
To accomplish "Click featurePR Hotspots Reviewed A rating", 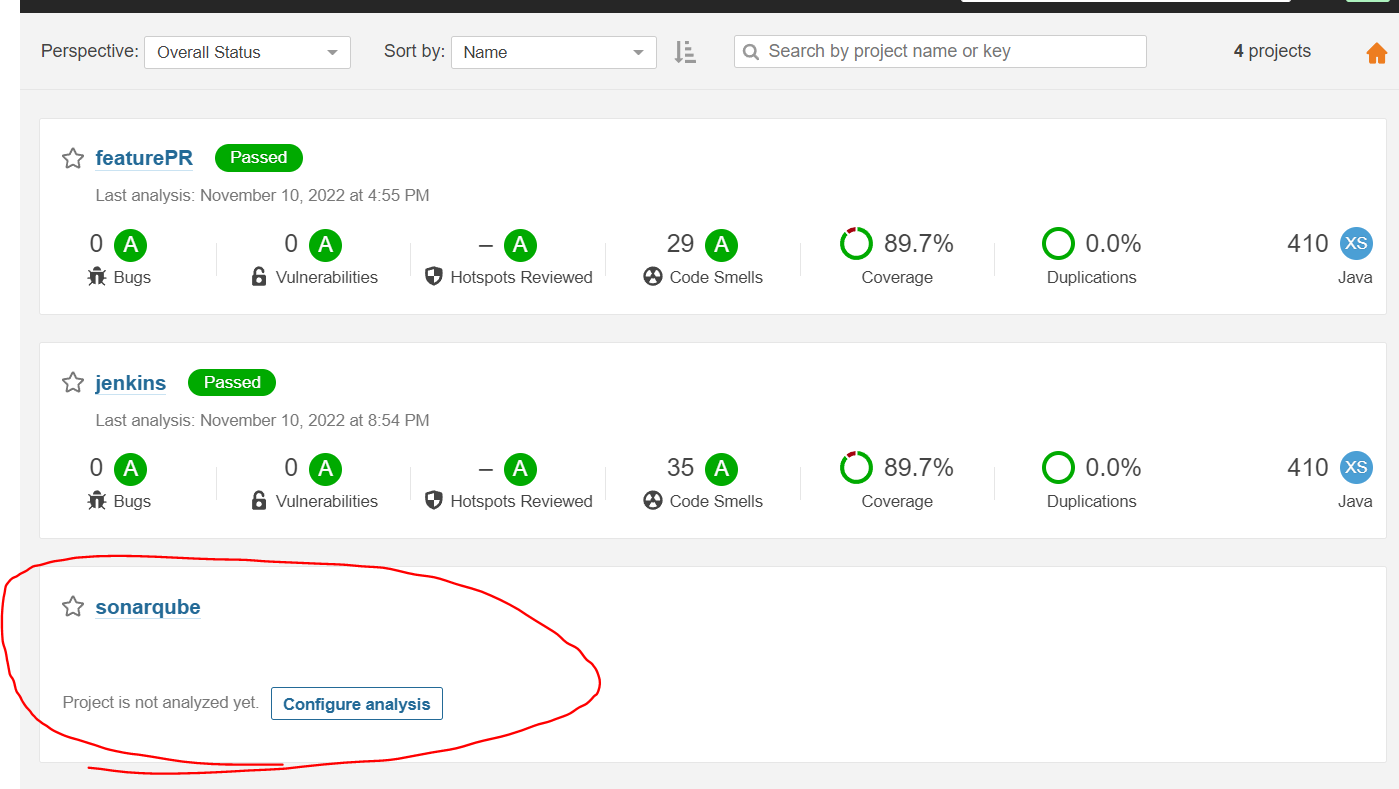I will coord(520,244).
